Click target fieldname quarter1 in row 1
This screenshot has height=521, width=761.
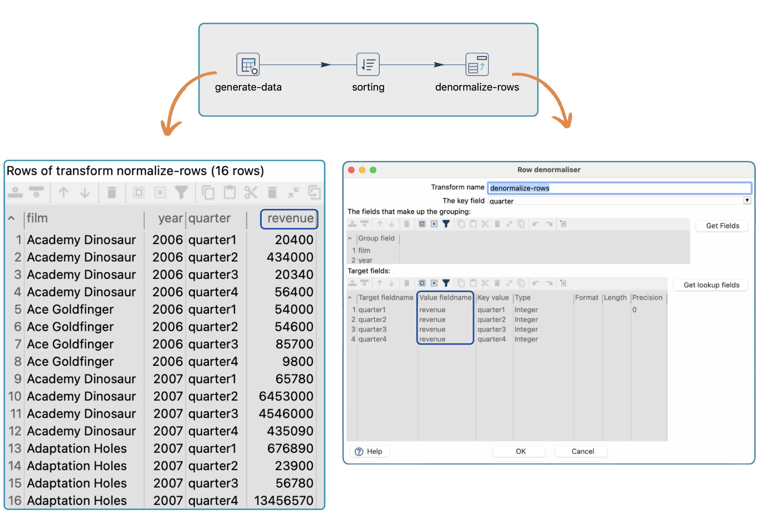tap(372, 310)
